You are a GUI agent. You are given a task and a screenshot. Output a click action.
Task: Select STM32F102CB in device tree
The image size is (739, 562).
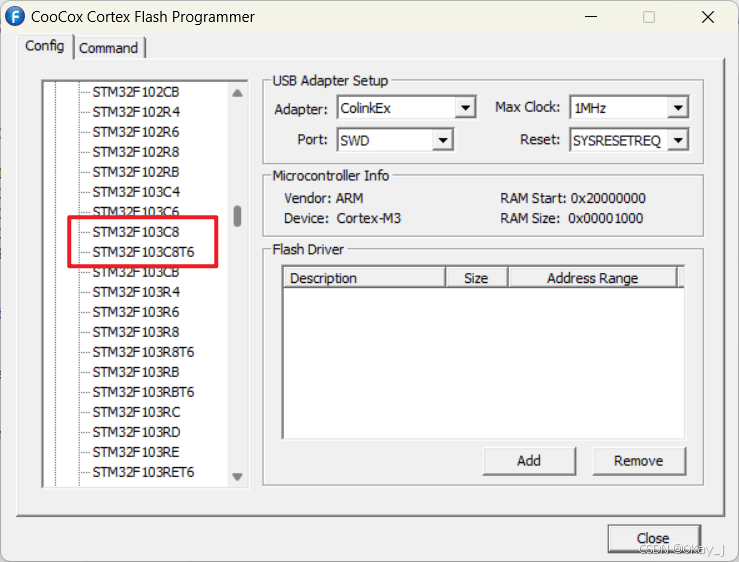pyautogui.click(x=136, y=92)
